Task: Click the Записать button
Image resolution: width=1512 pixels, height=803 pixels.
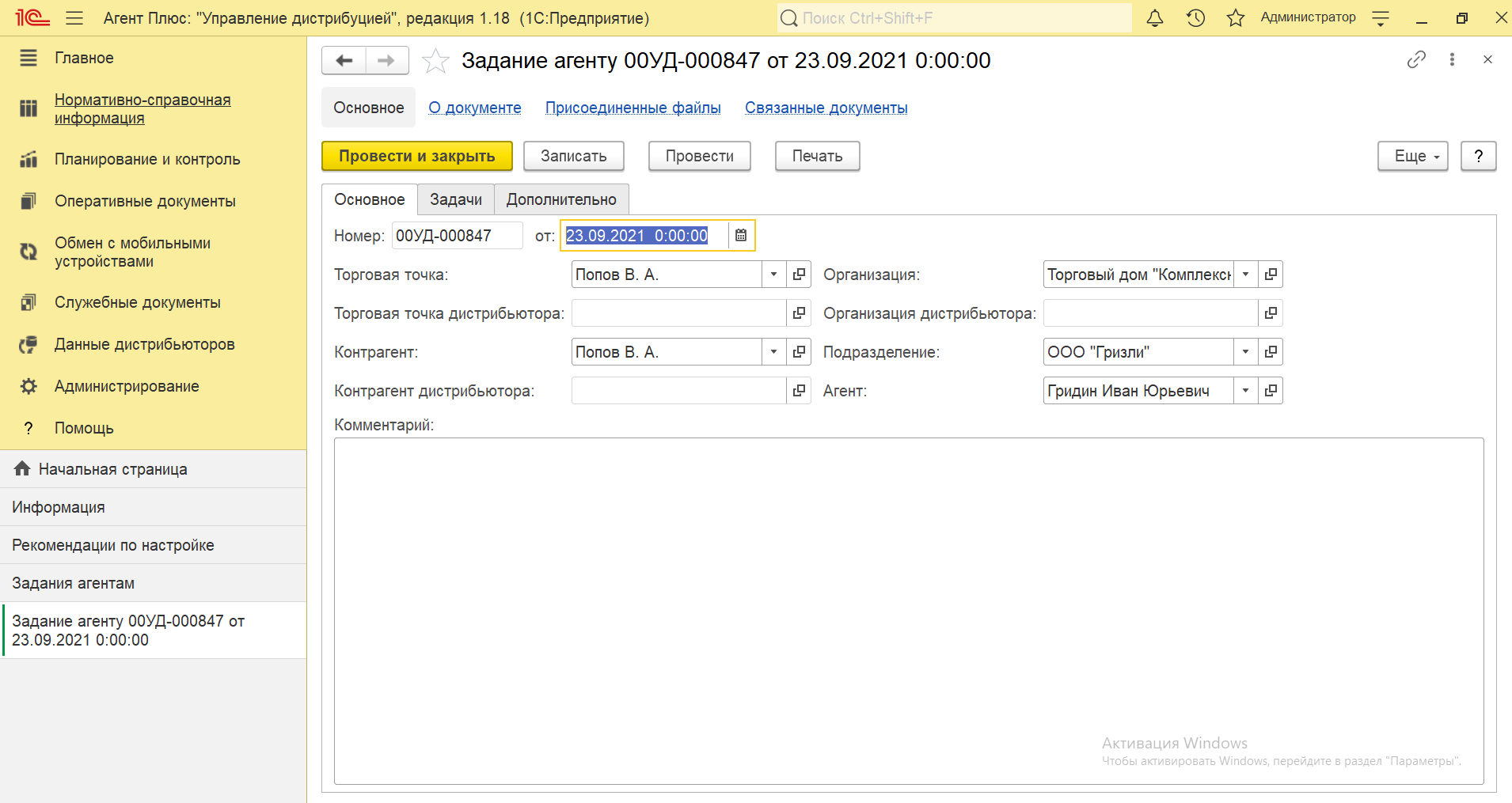Action: [574, 156]
